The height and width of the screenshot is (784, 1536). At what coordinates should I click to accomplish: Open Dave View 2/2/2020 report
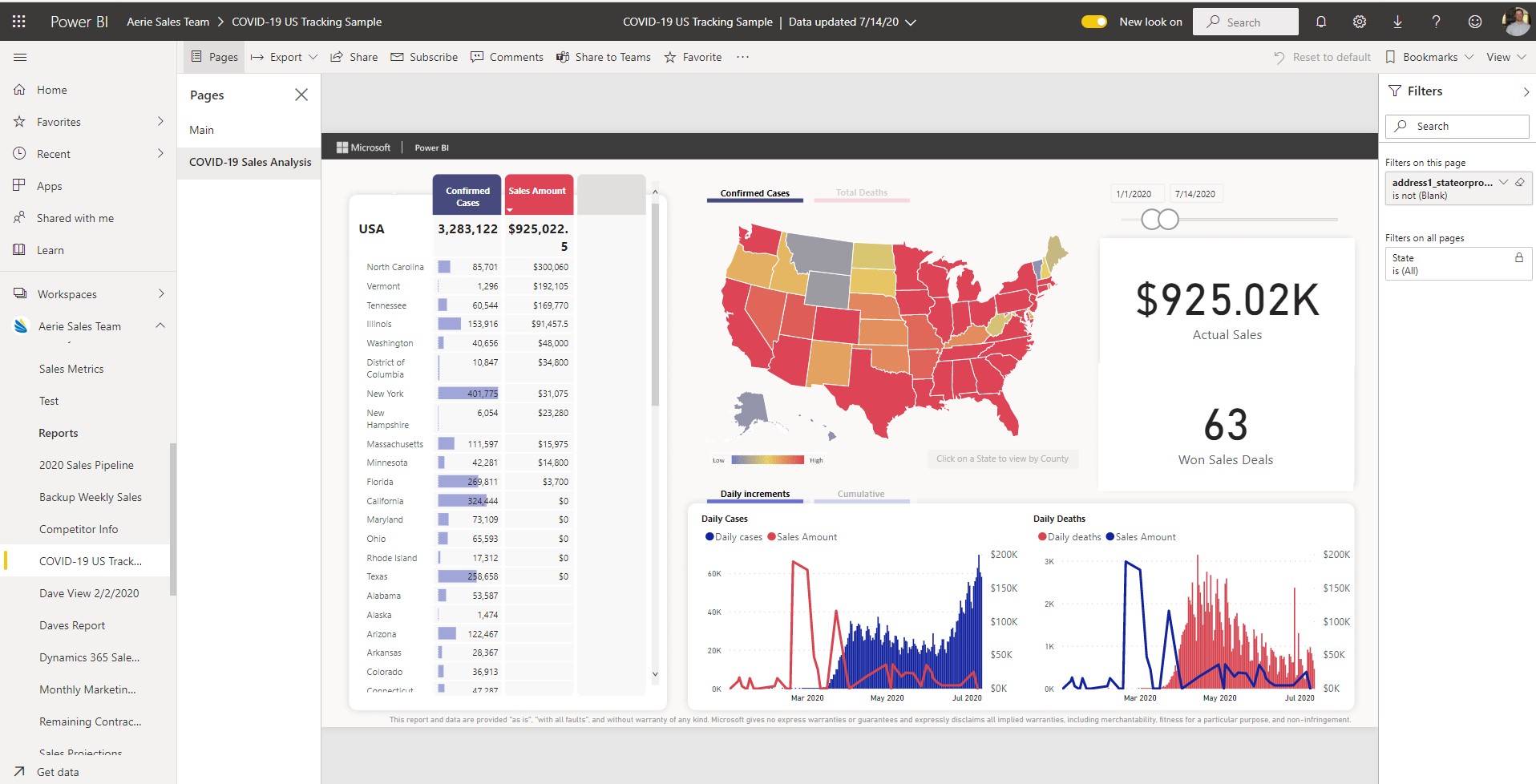point(89,593)
